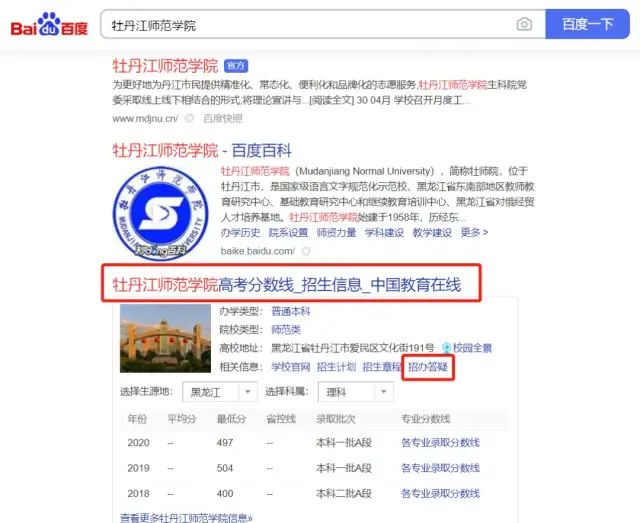
Task: Open the 校园全景 link
Action: coord(472,348)
